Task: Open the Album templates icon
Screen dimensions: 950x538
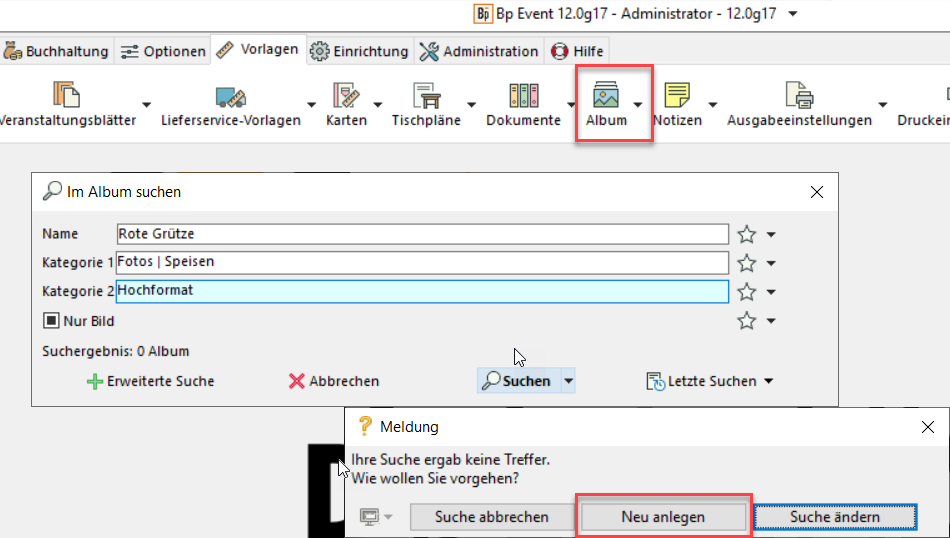Action: pyautogui.click(x=607, y=97)
